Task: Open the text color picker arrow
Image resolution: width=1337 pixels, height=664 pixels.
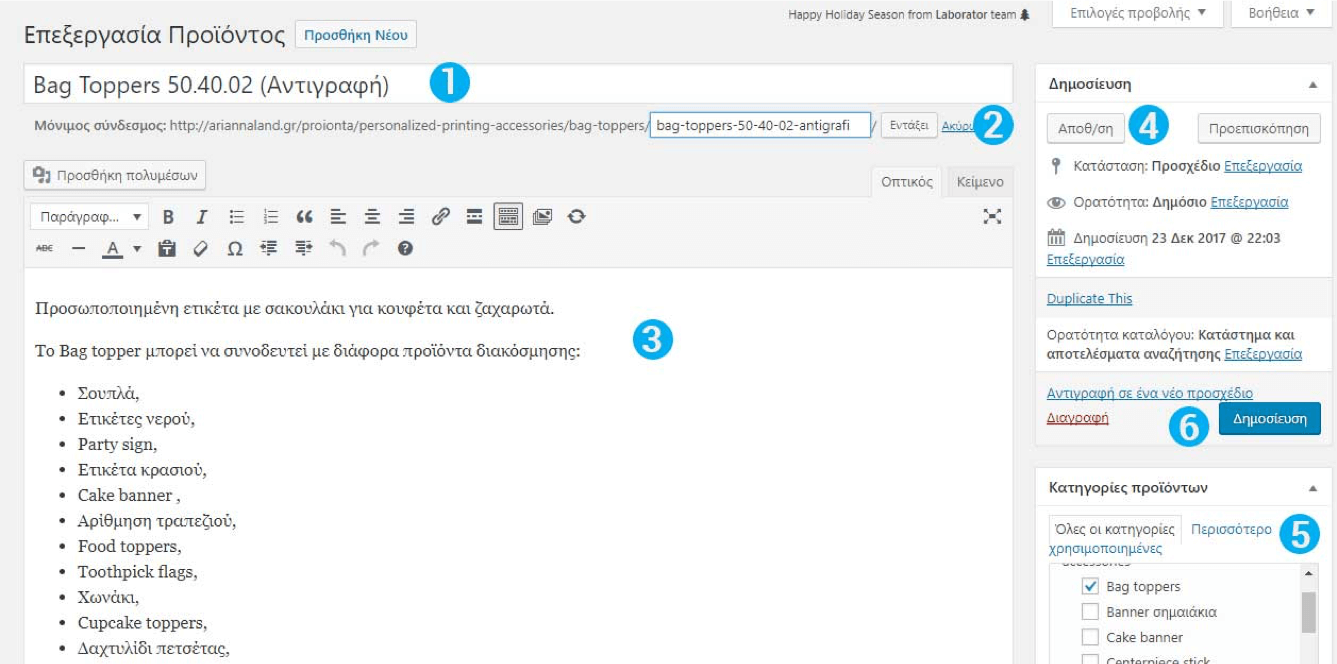Action: (138, 248)
